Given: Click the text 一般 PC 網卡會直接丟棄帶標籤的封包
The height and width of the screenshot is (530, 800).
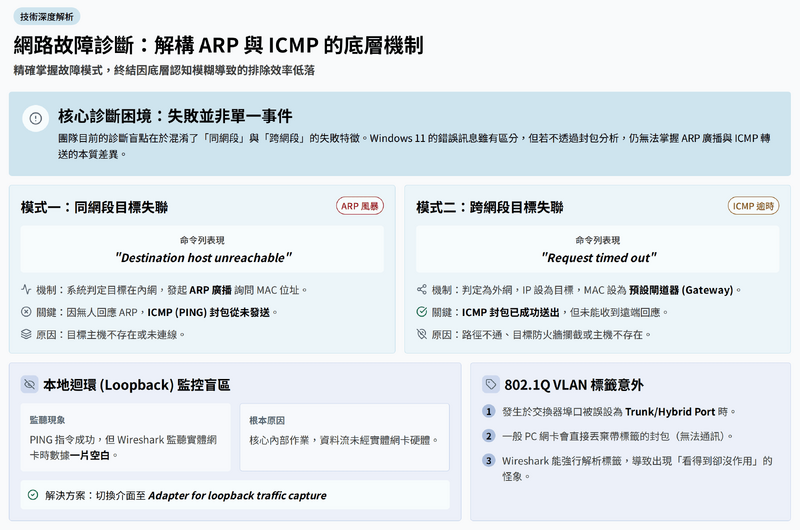Looking at the screenshot, I should pos(617,436).
